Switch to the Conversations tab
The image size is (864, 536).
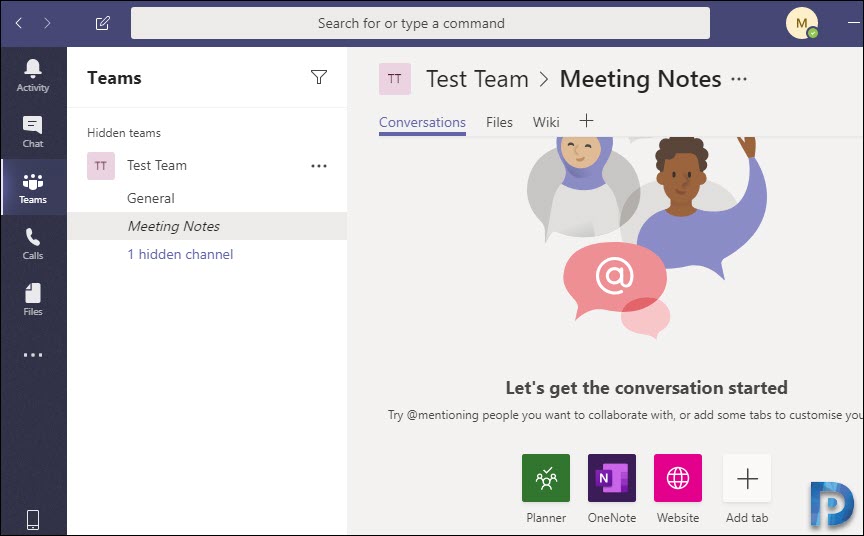(x=423, y=122)
